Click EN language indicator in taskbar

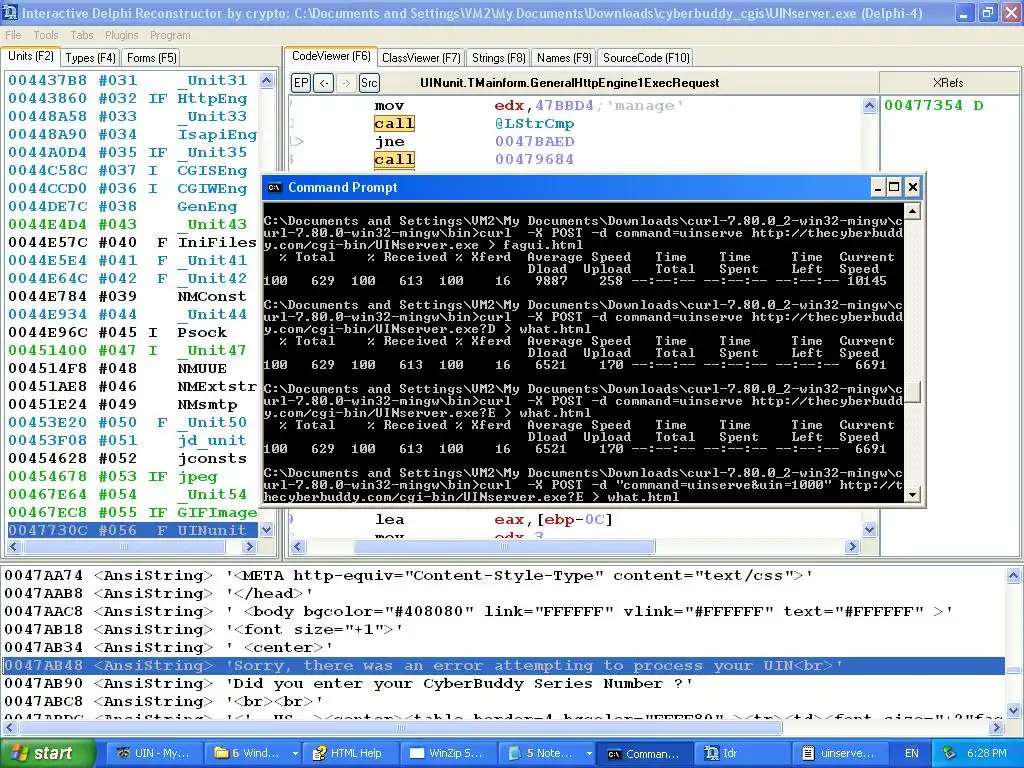coord(912,753)
